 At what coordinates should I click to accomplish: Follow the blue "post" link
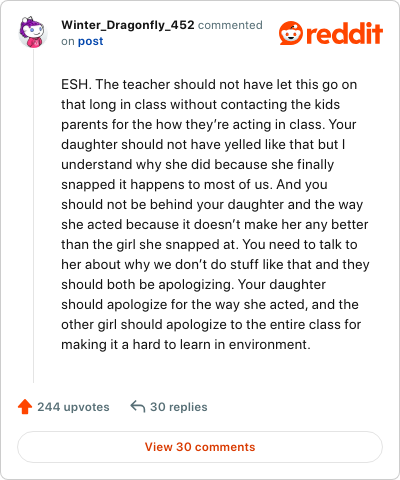[x=90, y=41]
